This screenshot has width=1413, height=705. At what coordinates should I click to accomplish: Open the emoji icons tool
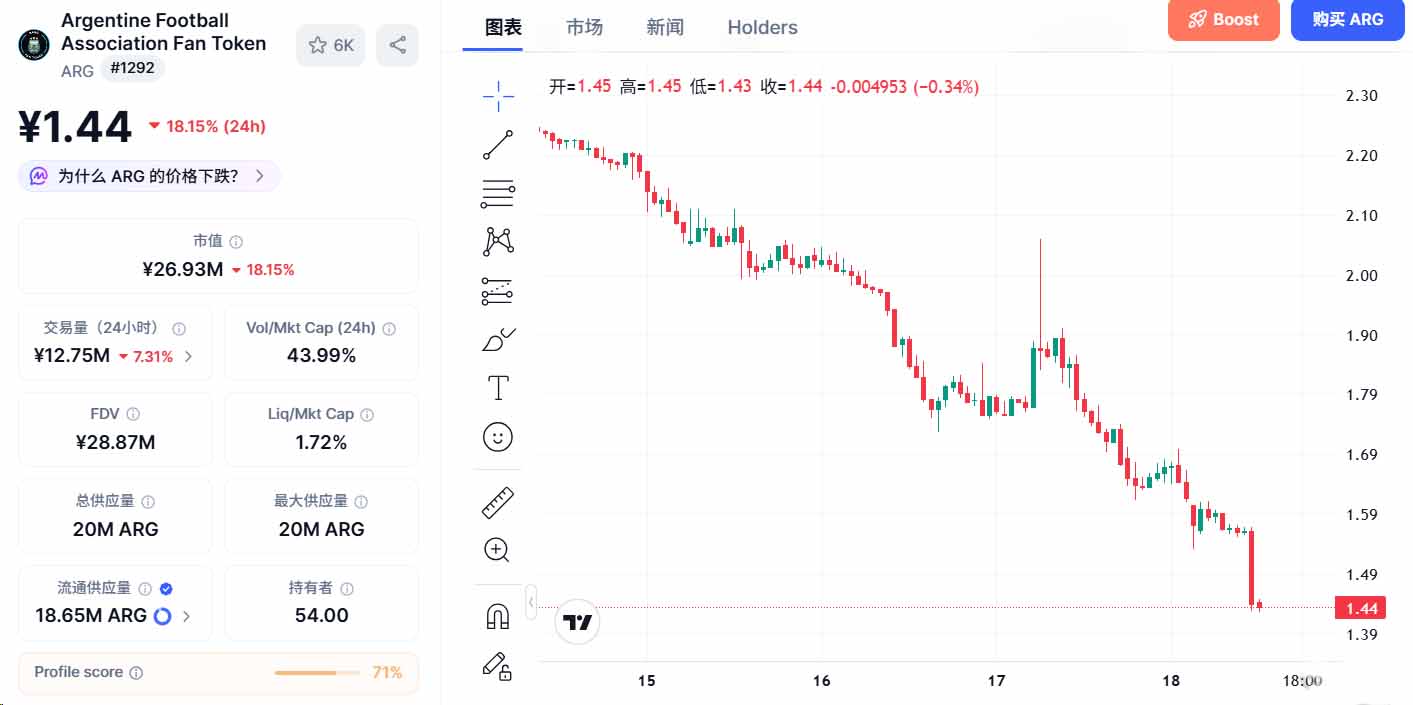pos(498,437)
